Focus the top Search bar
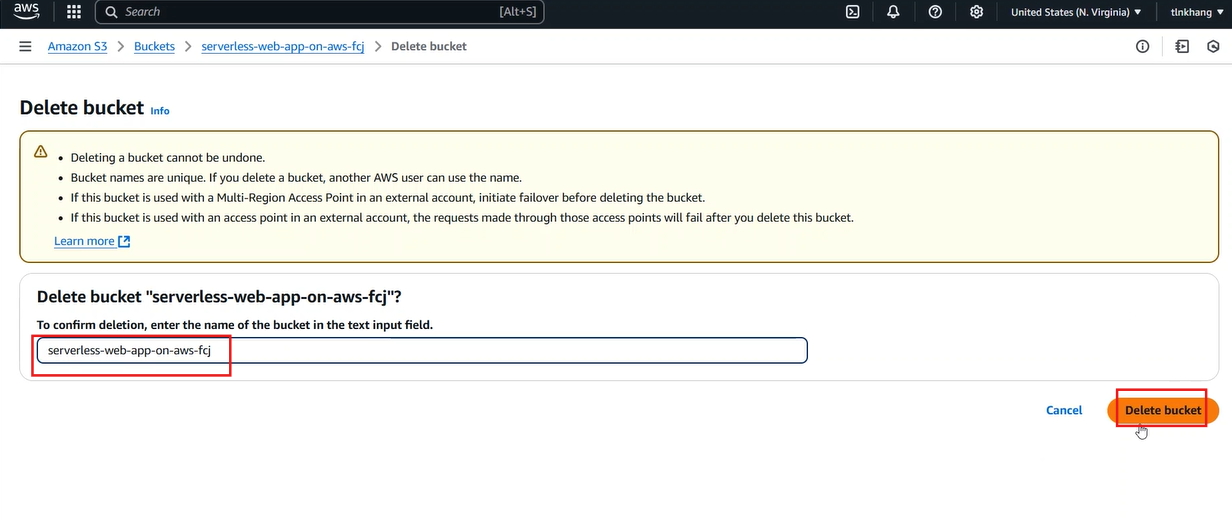1232x518 pixels. tap(319, 12)
